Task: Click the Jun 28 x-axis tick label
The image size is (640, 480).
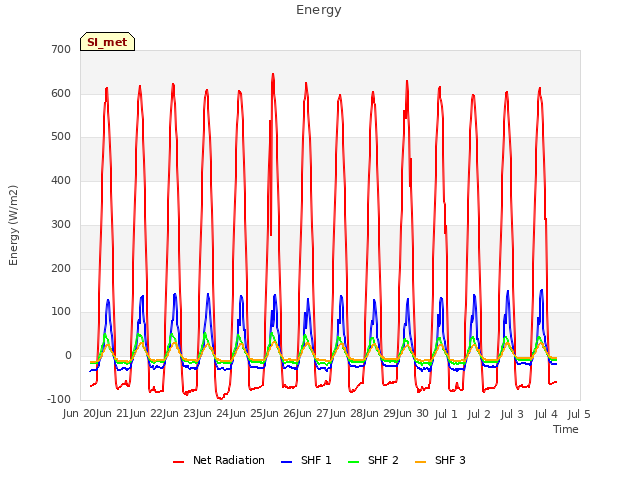Action: tap(347, 414)
